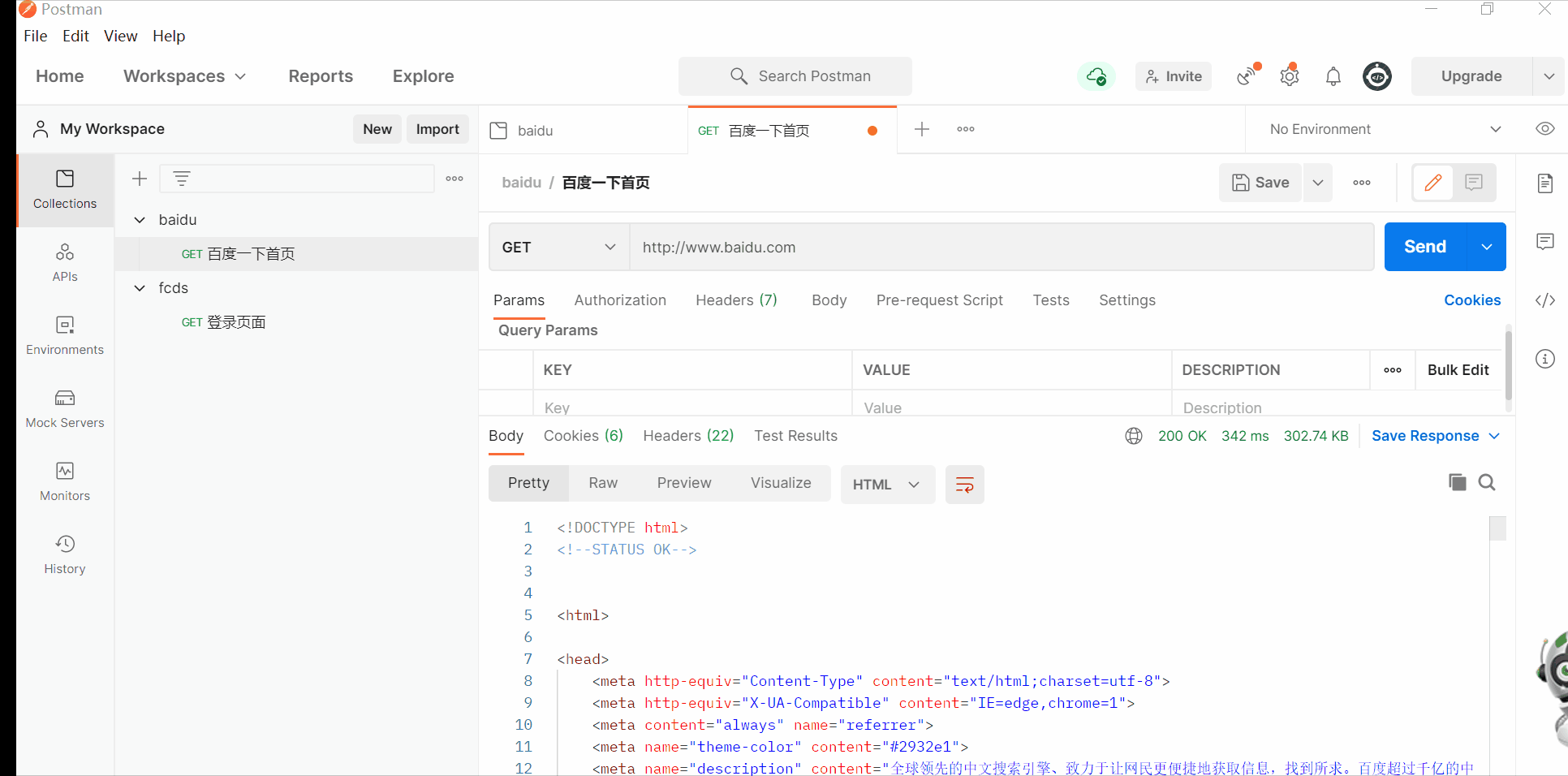Click the request URL field
Screen dimensions: 1568x776
pyautogui.click(x=1002, y=248)
